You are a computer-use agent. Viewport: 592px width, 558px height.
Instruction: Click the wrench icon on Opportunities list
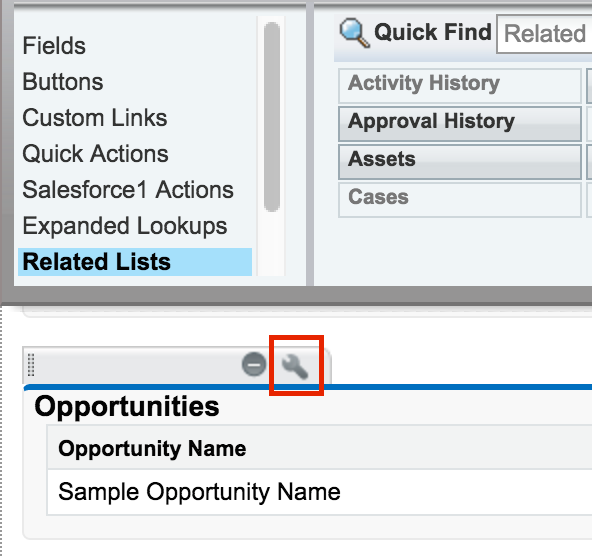pyautogui.click(x=295, y=366)
